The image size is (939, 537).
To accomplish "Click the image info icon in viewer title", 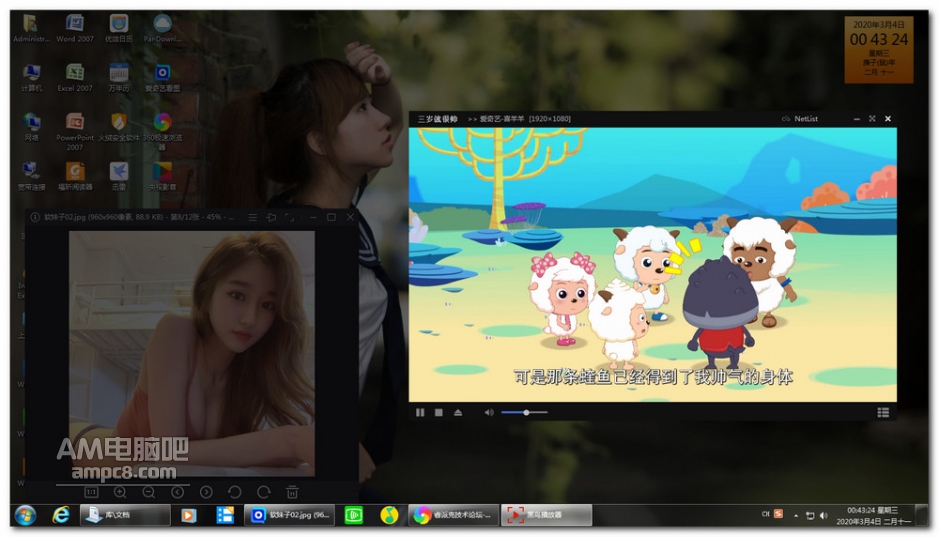I will click(x=35, y=217).
